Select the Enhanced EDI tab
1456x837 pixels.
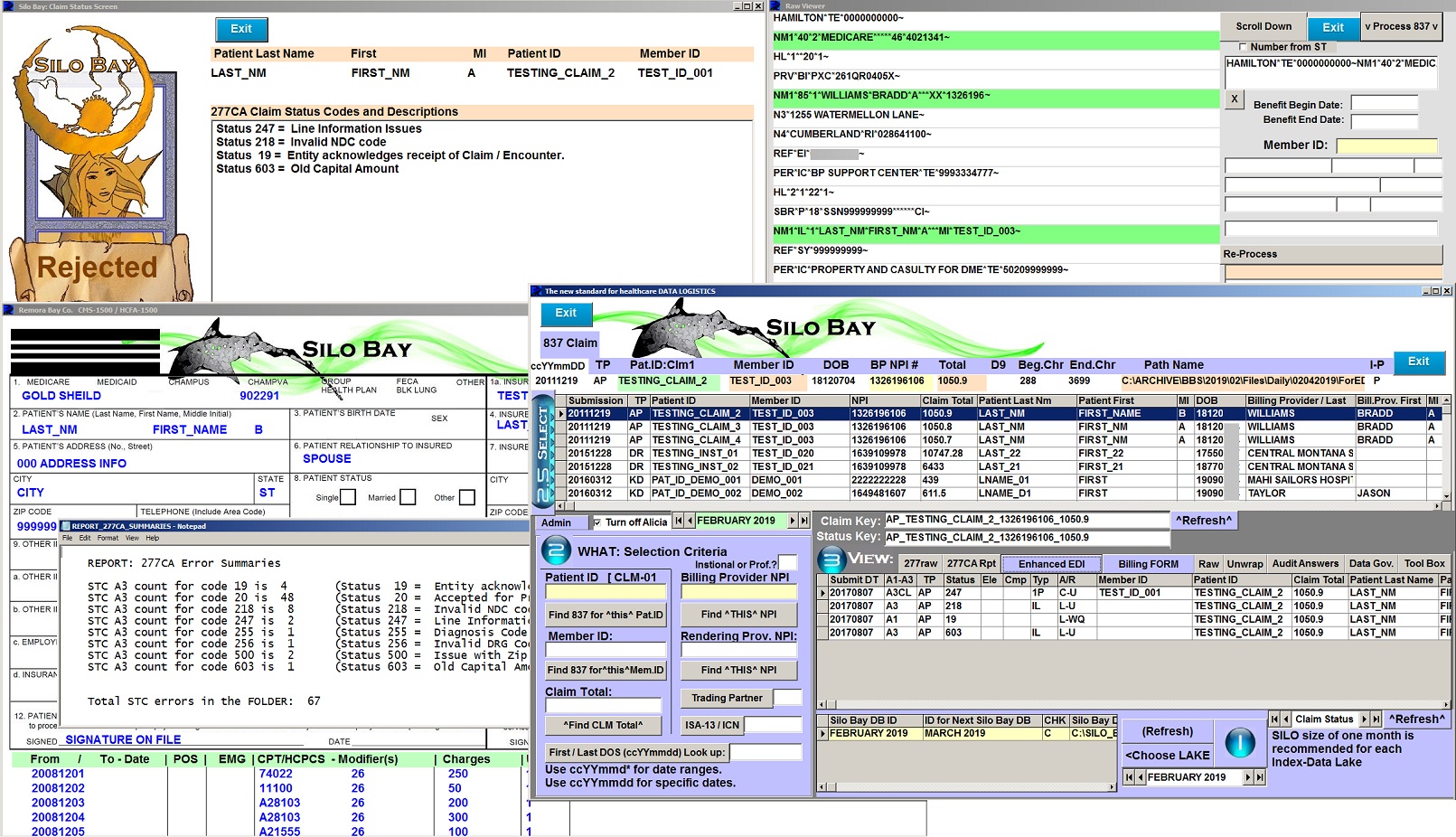1051,564
